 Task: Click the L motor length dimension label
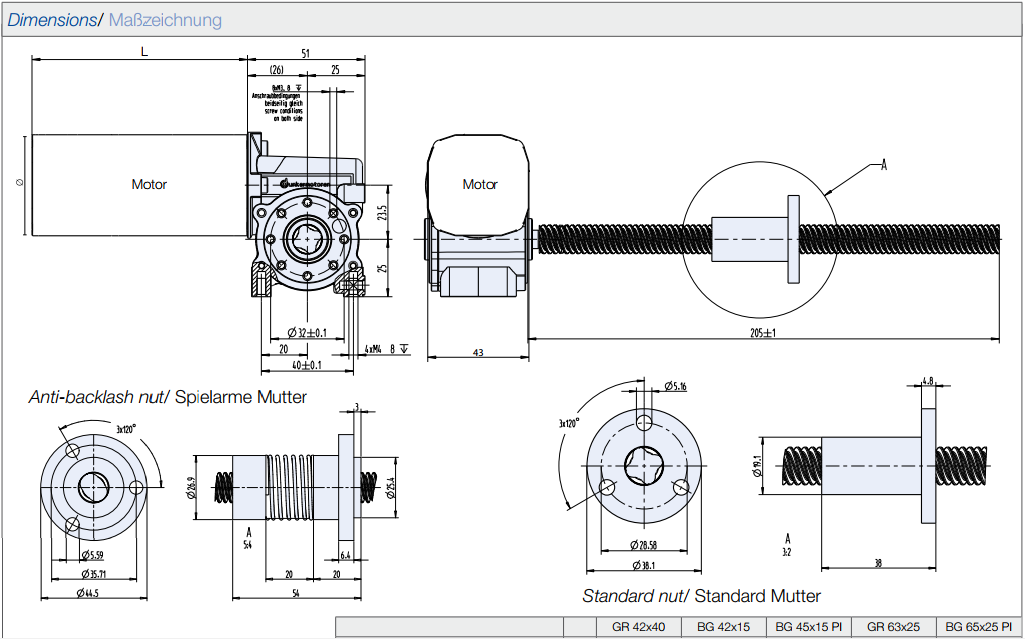pyautogui.click(x=144, y=54)
